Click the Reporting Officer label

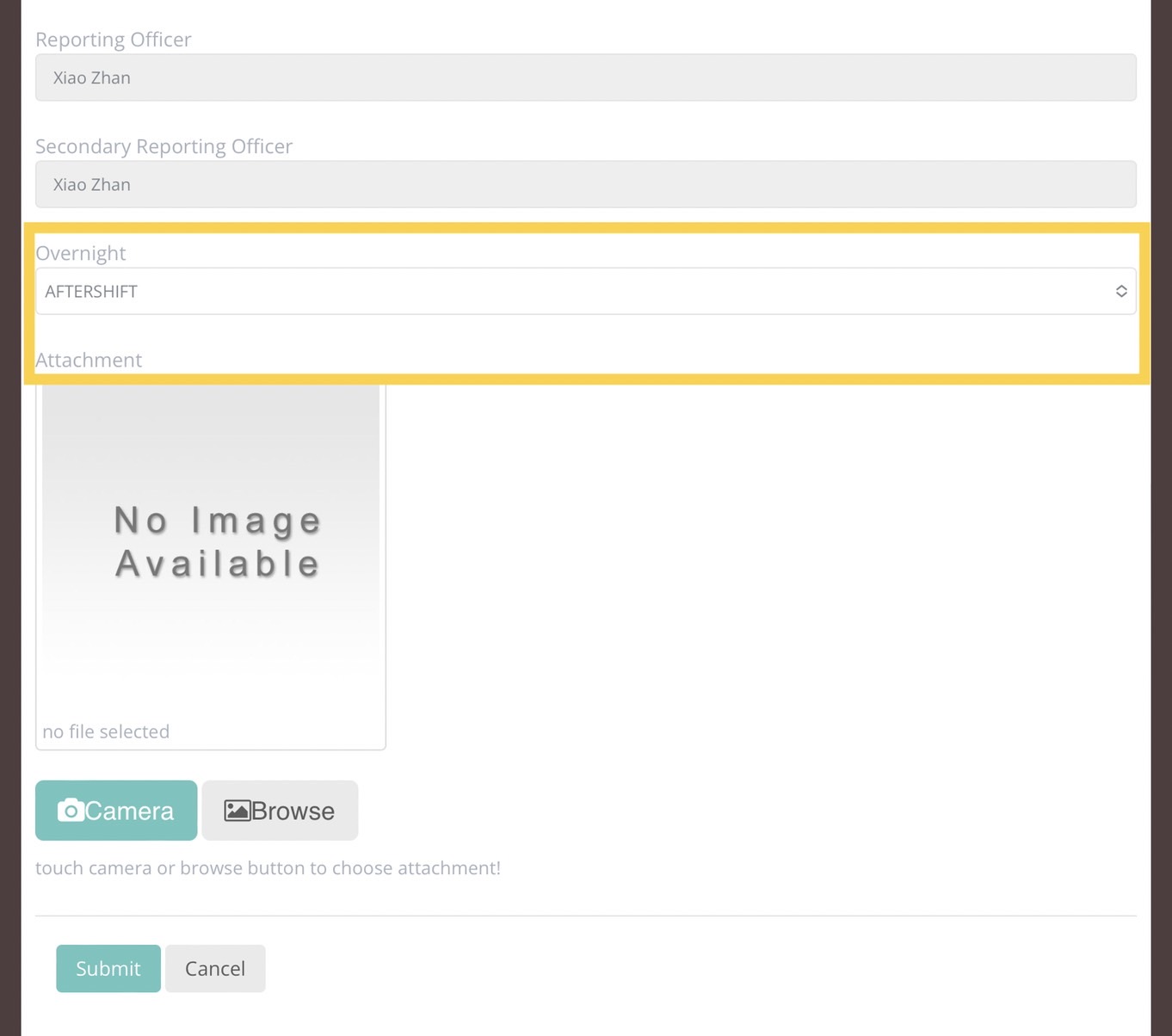114,40
